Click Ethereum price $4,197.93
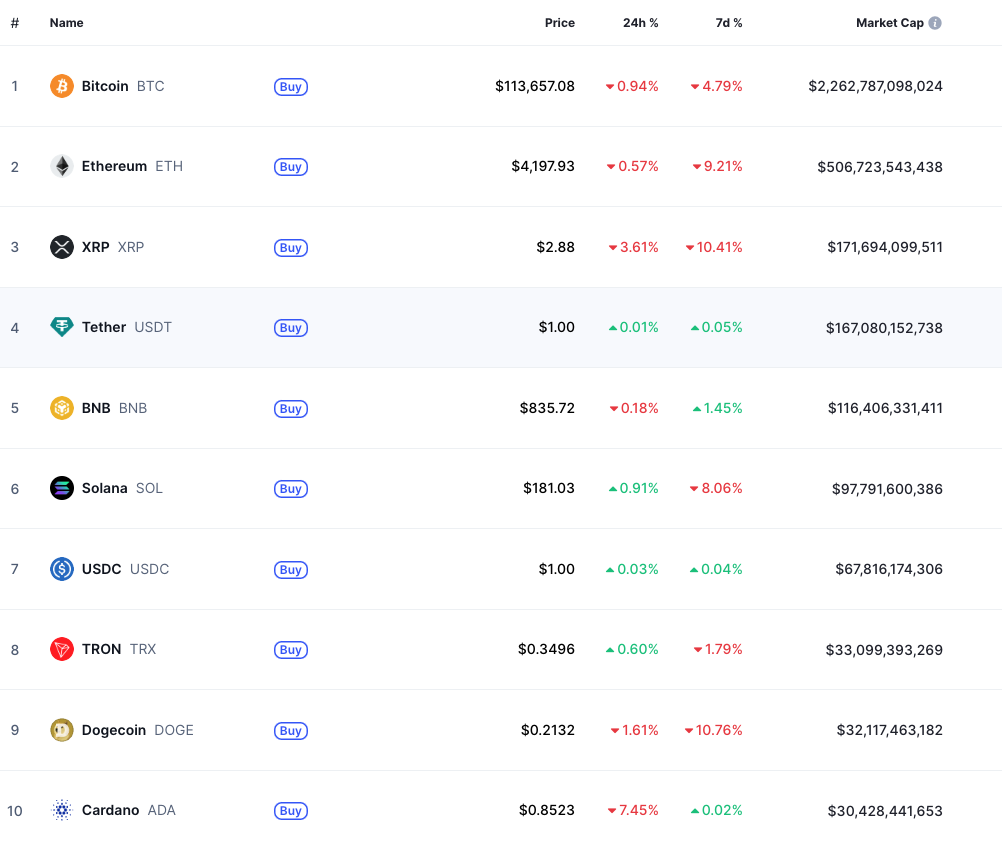 pos(543,167)
